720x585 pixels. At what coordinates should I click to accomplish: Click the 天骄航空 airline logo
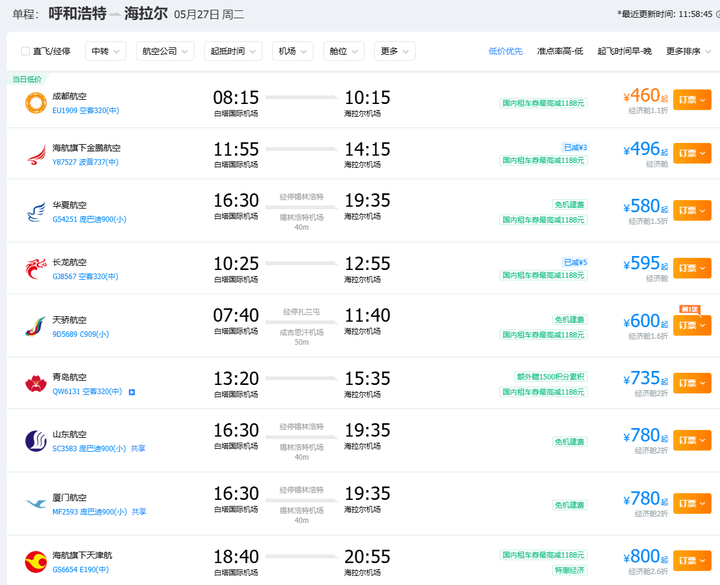click(x=36, y=326)
